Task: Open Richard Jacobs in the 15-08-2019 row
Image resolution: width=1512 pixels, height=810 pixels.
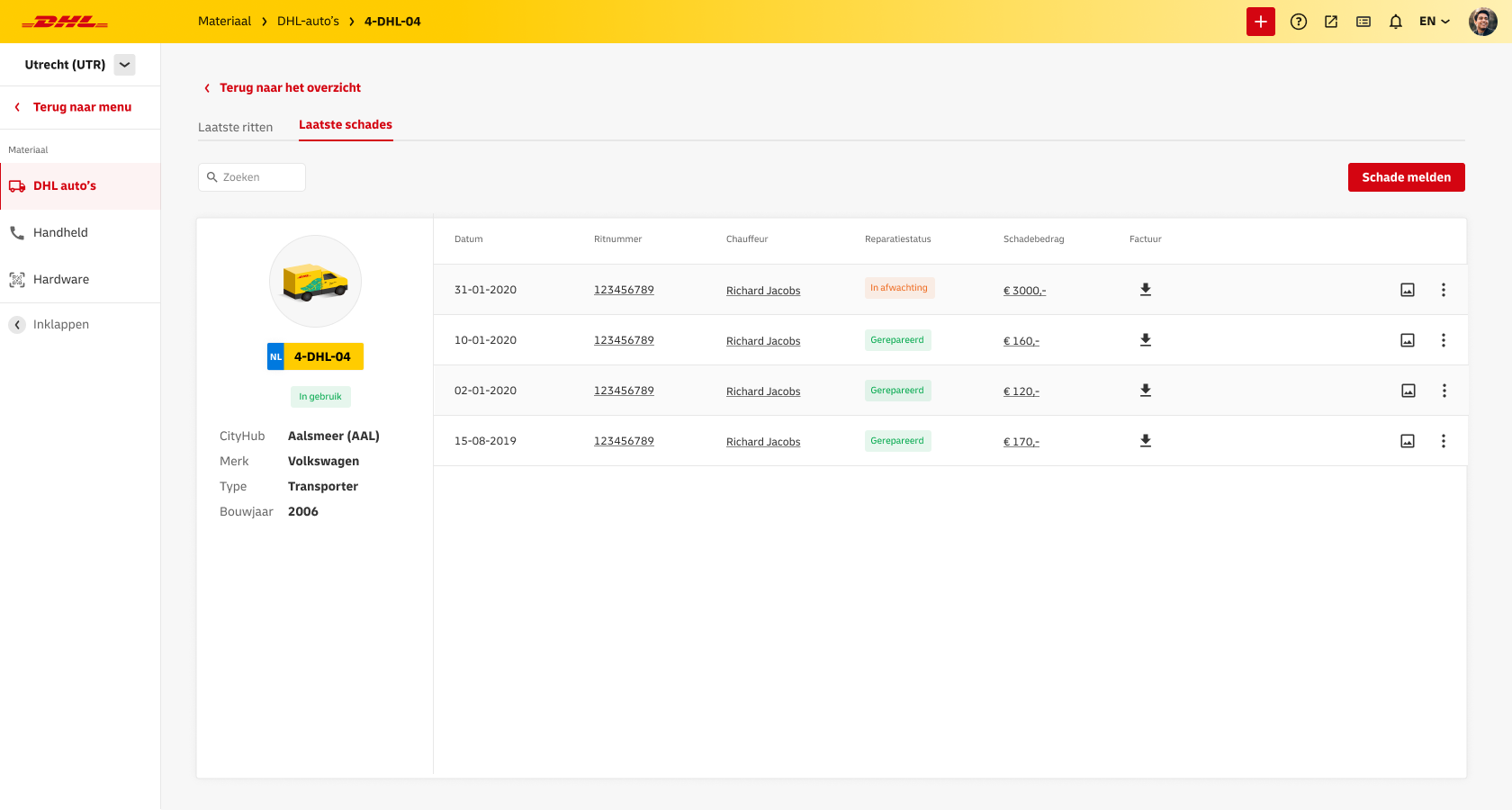Action: coord(763,442)
